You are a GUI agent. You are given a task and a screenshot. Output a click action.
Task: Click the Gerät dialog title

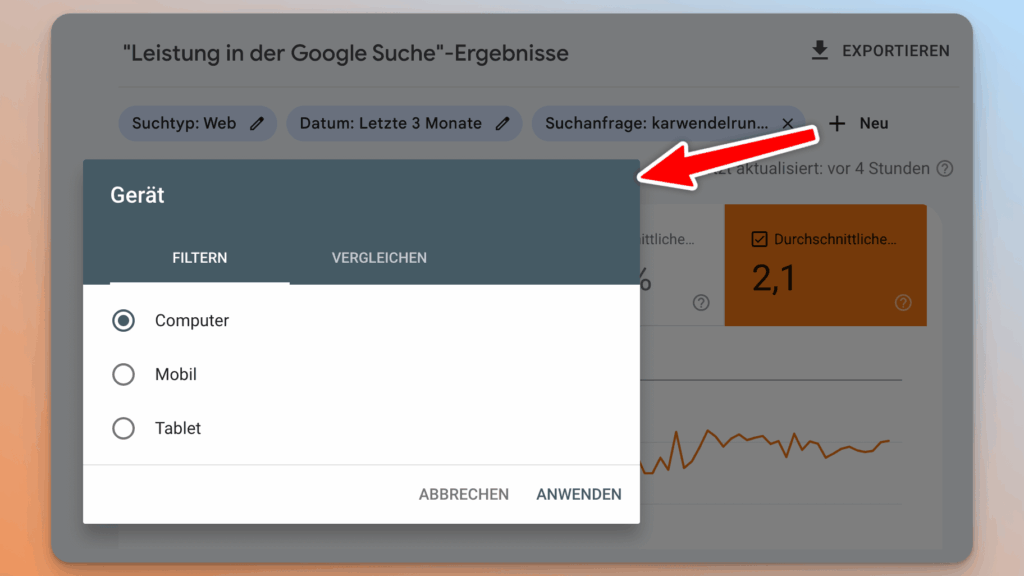[137, 195]
